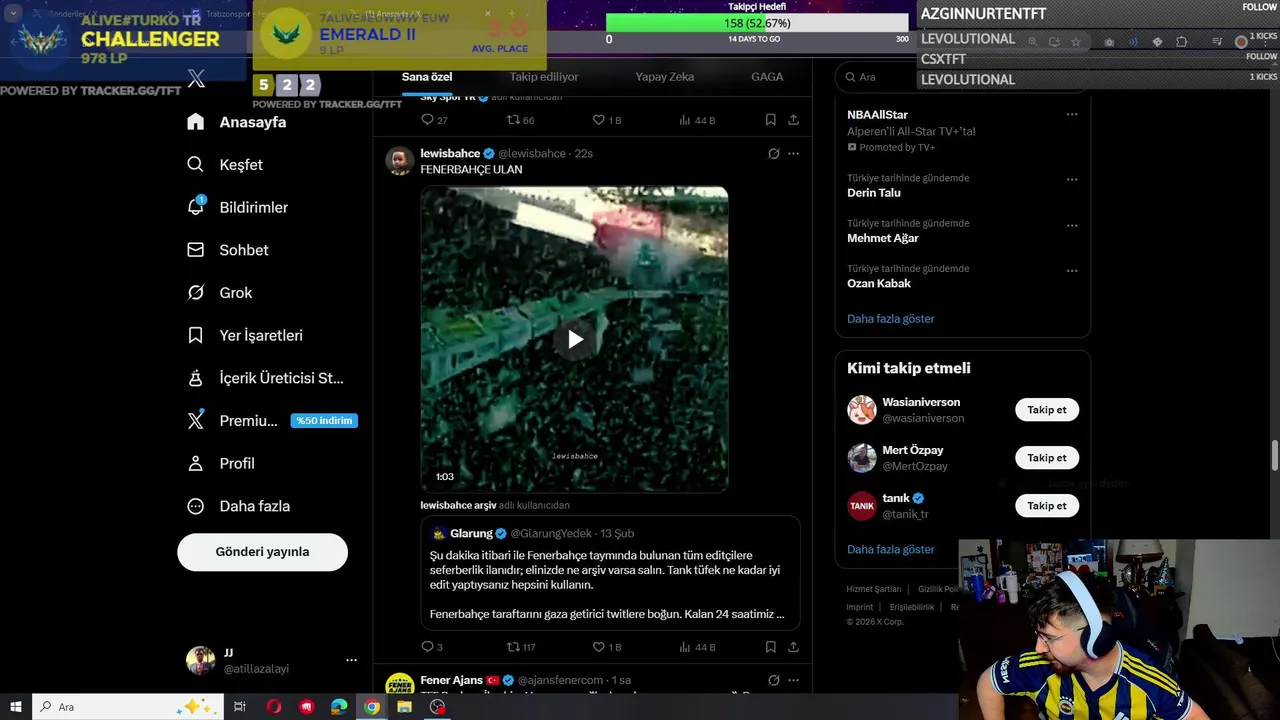Bookmark the top post with 27 replies
Viewport: 1280px width, 720px height.
770,120
